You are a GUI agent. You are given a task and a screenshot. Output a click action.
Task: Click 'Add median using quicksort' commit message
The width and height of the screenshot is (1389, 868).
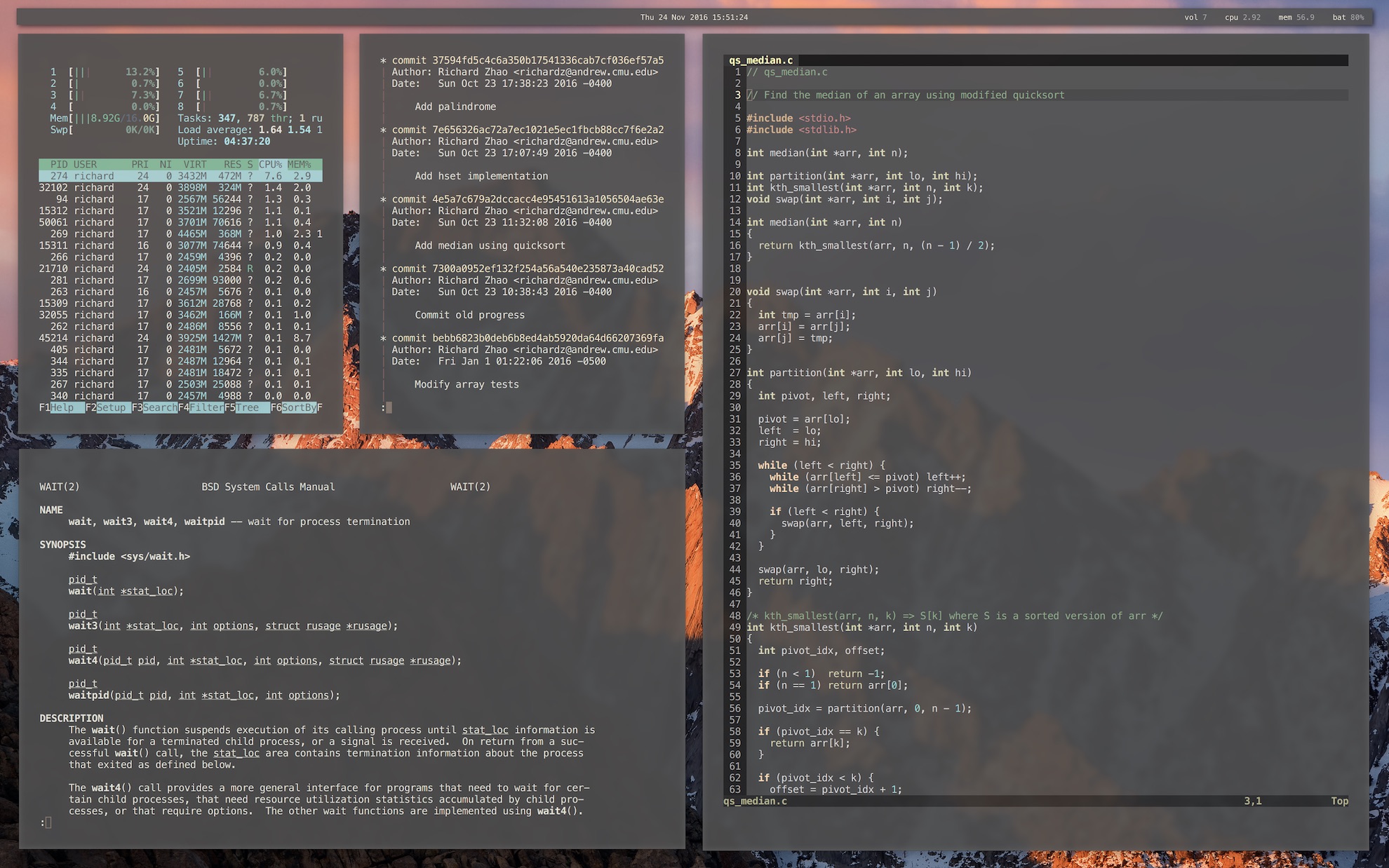(490, 245)
